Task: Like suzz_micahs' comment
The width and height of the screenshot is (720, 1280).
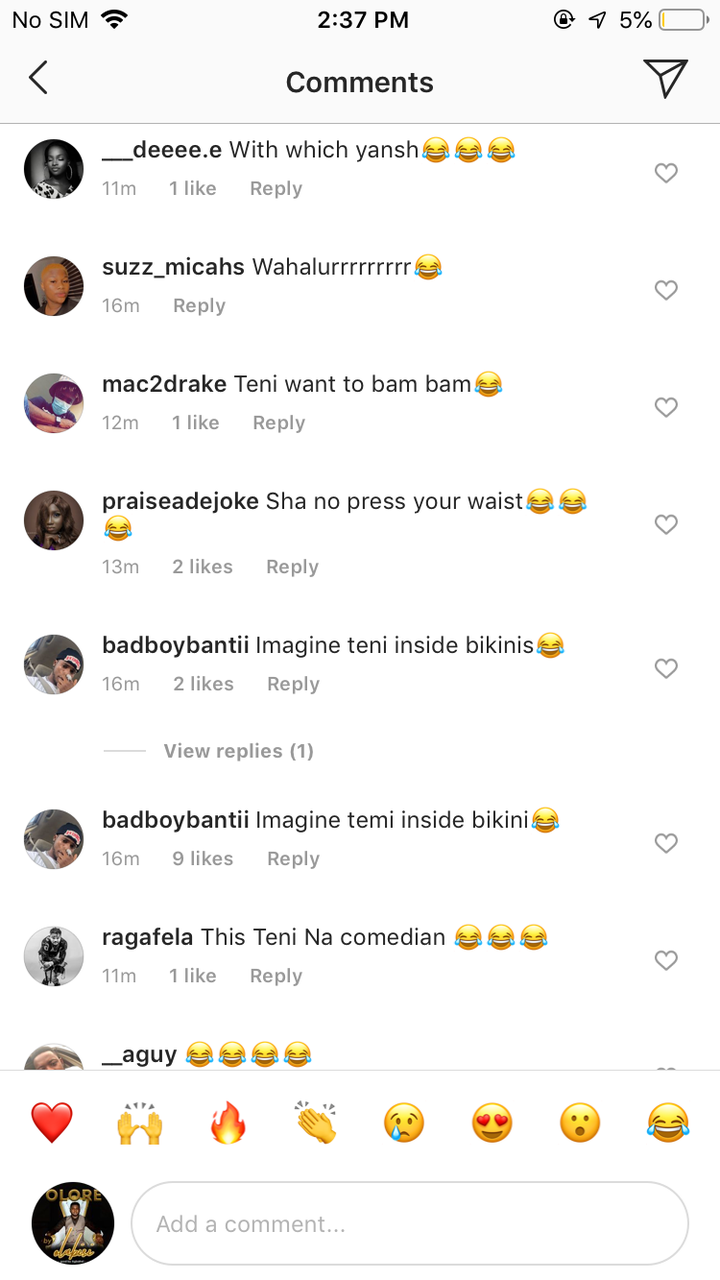Action: point(666,290)
